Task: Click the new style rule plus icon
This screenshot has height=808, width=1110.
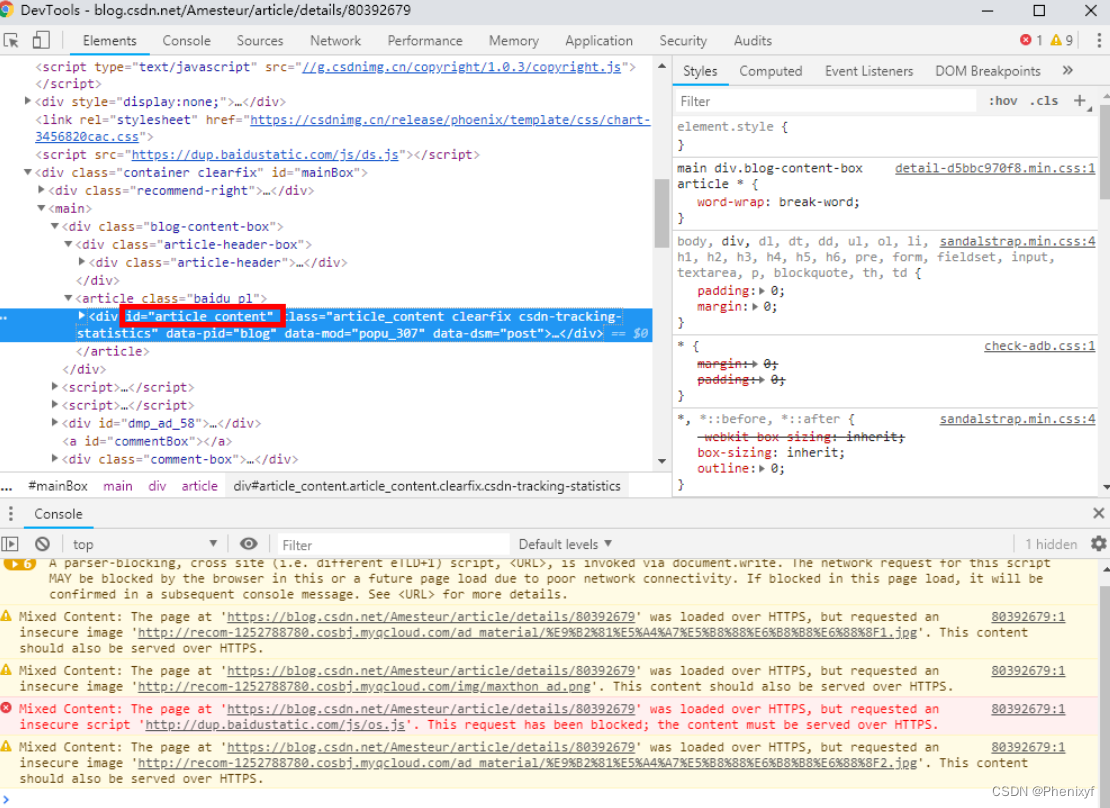Action: [1080, 101]
